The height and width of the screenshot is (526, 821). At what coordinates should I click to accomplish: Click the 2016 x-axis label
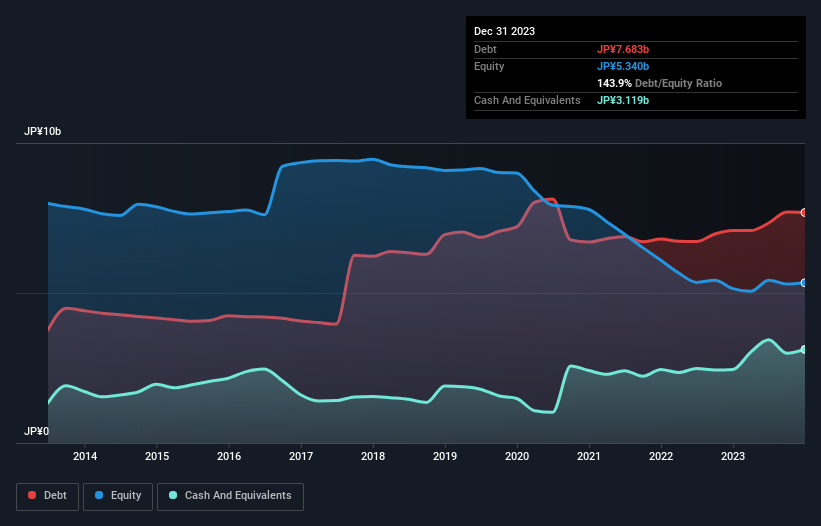tap(229, 456)
